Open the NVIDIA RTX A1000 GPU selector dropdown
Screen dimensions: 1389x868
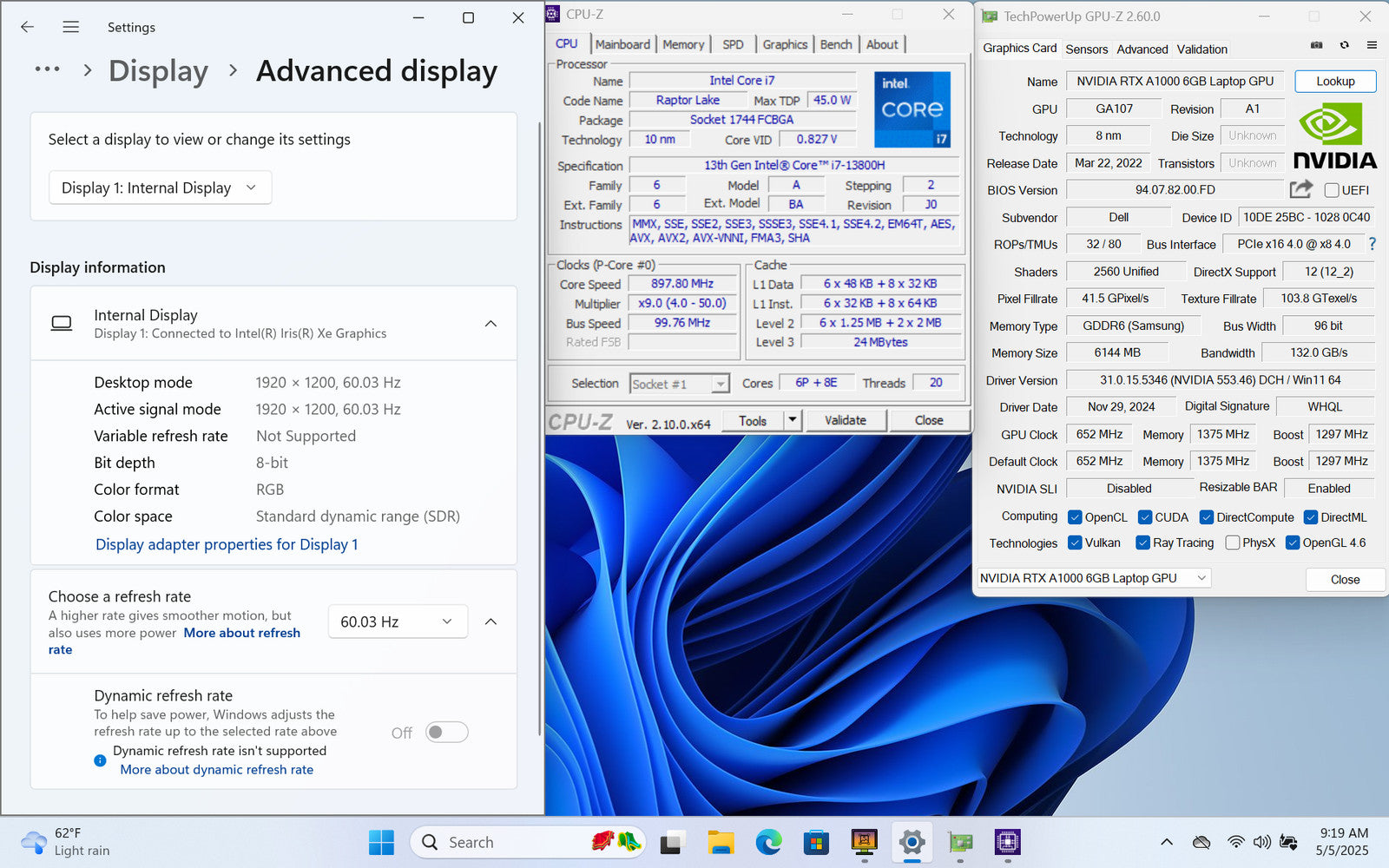click(x=1094, y=578)
